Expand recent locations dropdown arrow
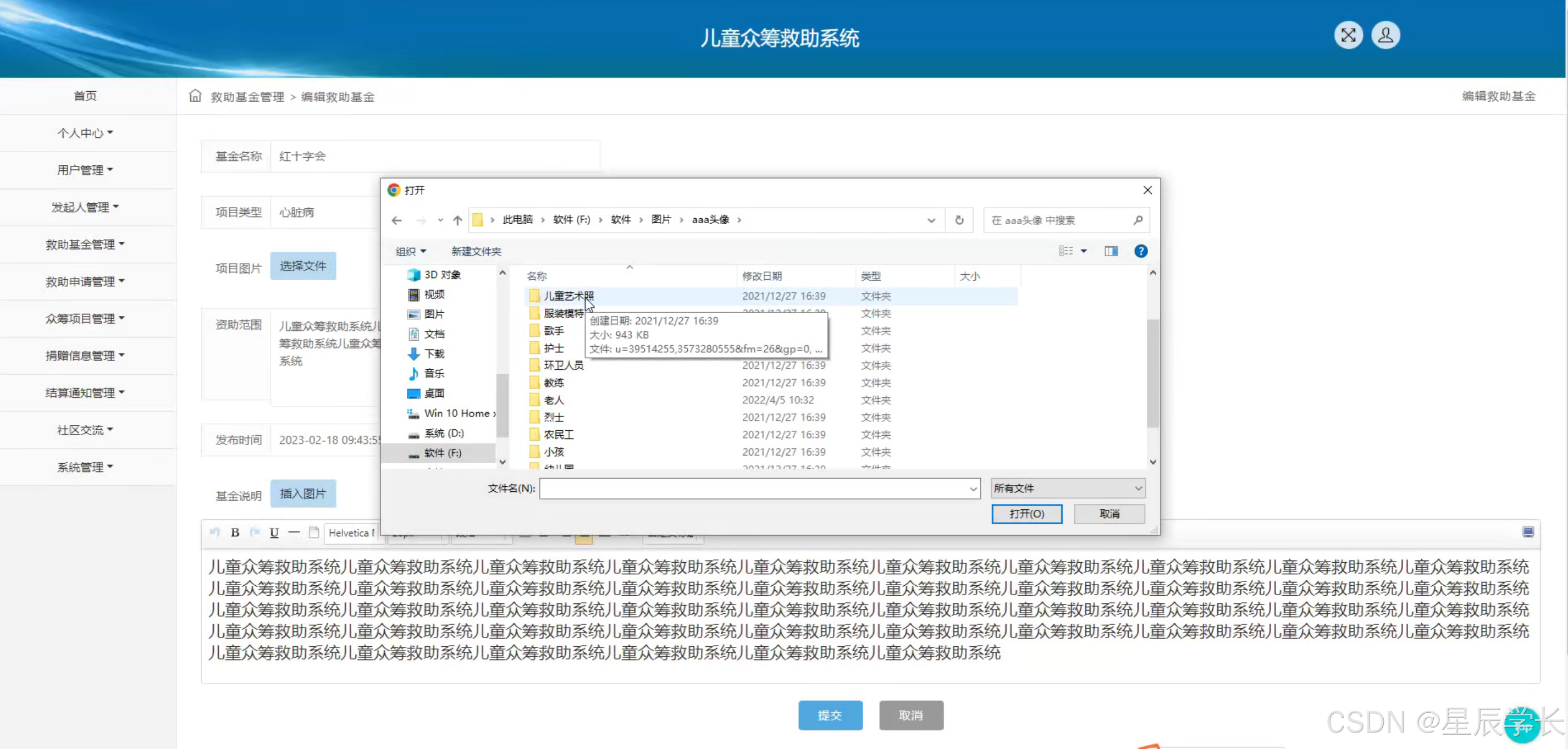 (x=440, y=220)
